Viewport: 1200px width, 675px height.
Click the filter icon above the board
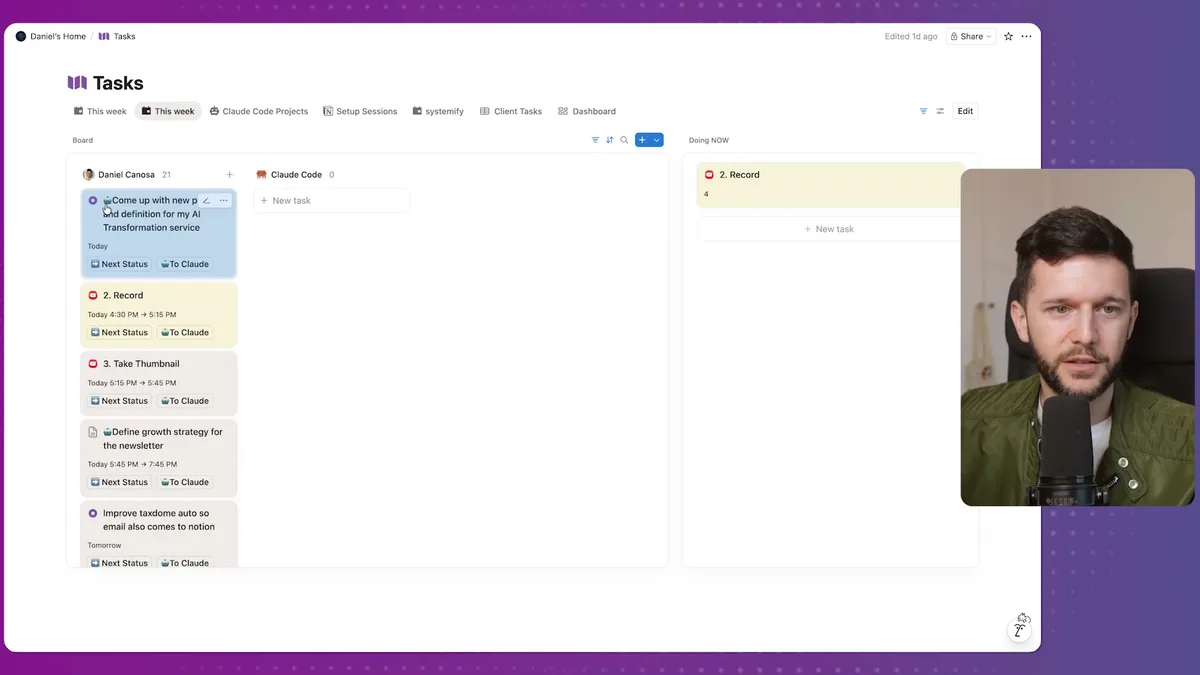pos(595,140)
